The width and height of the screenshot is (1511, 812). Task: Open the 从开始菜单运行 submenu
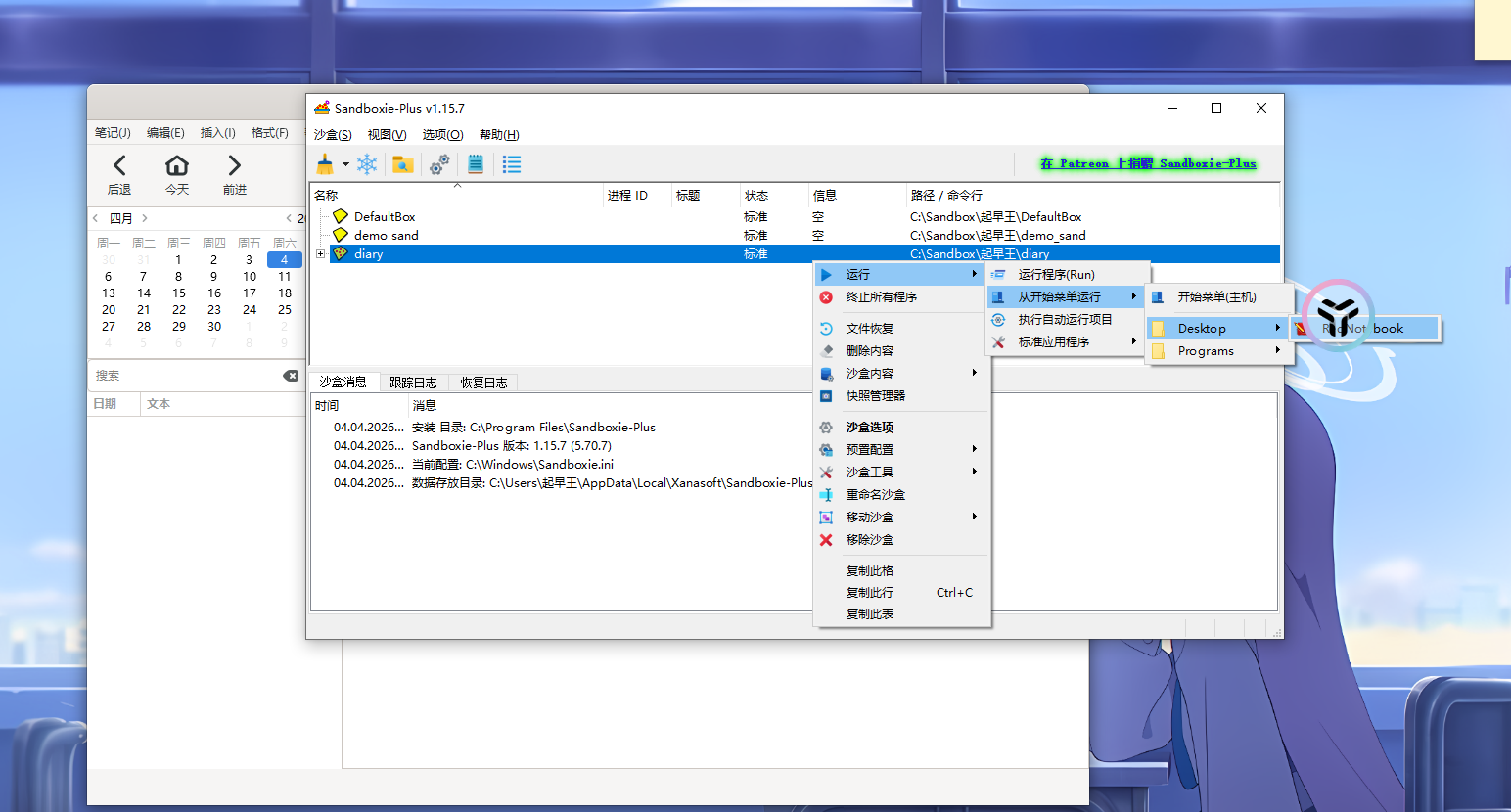coord(1066,297)
